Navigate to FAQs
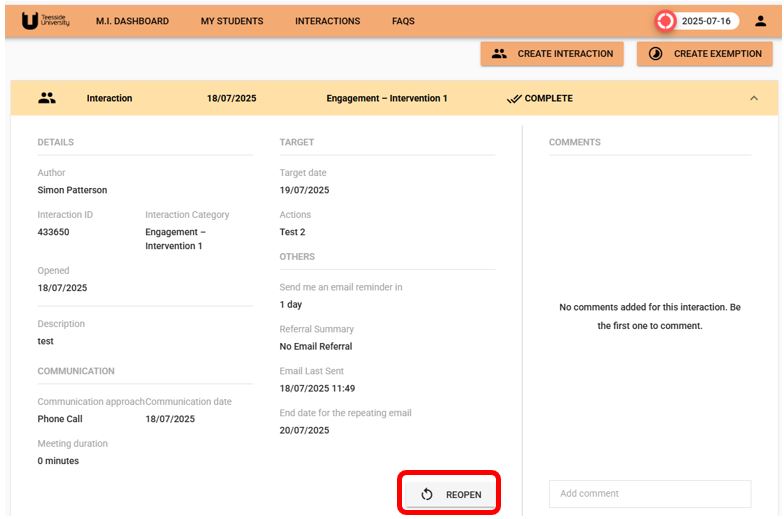 [x=403, y=21]
